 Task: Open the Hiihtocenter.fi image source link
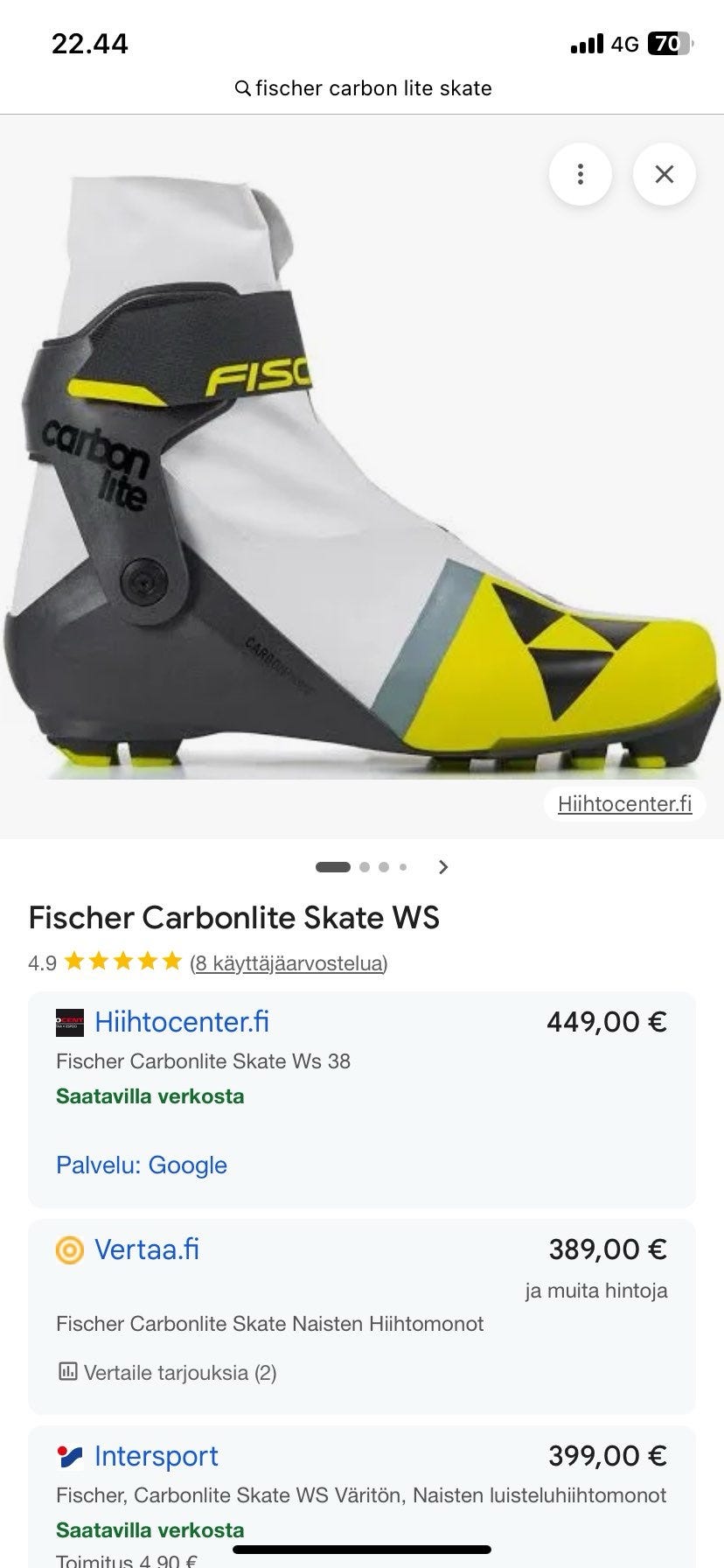624,803
